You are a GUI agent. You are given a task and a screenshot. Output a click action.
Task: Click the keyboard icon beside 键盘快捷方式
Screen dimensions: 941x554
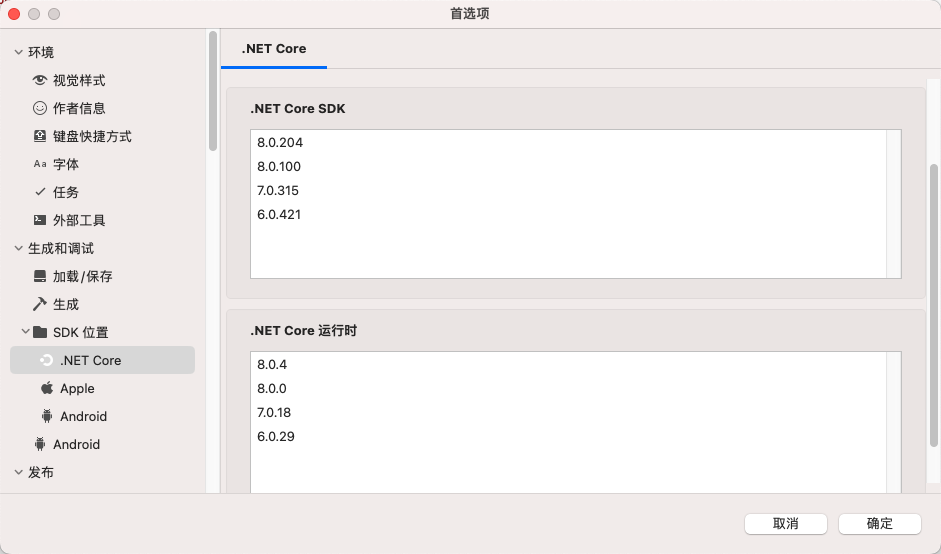point(40,136)
